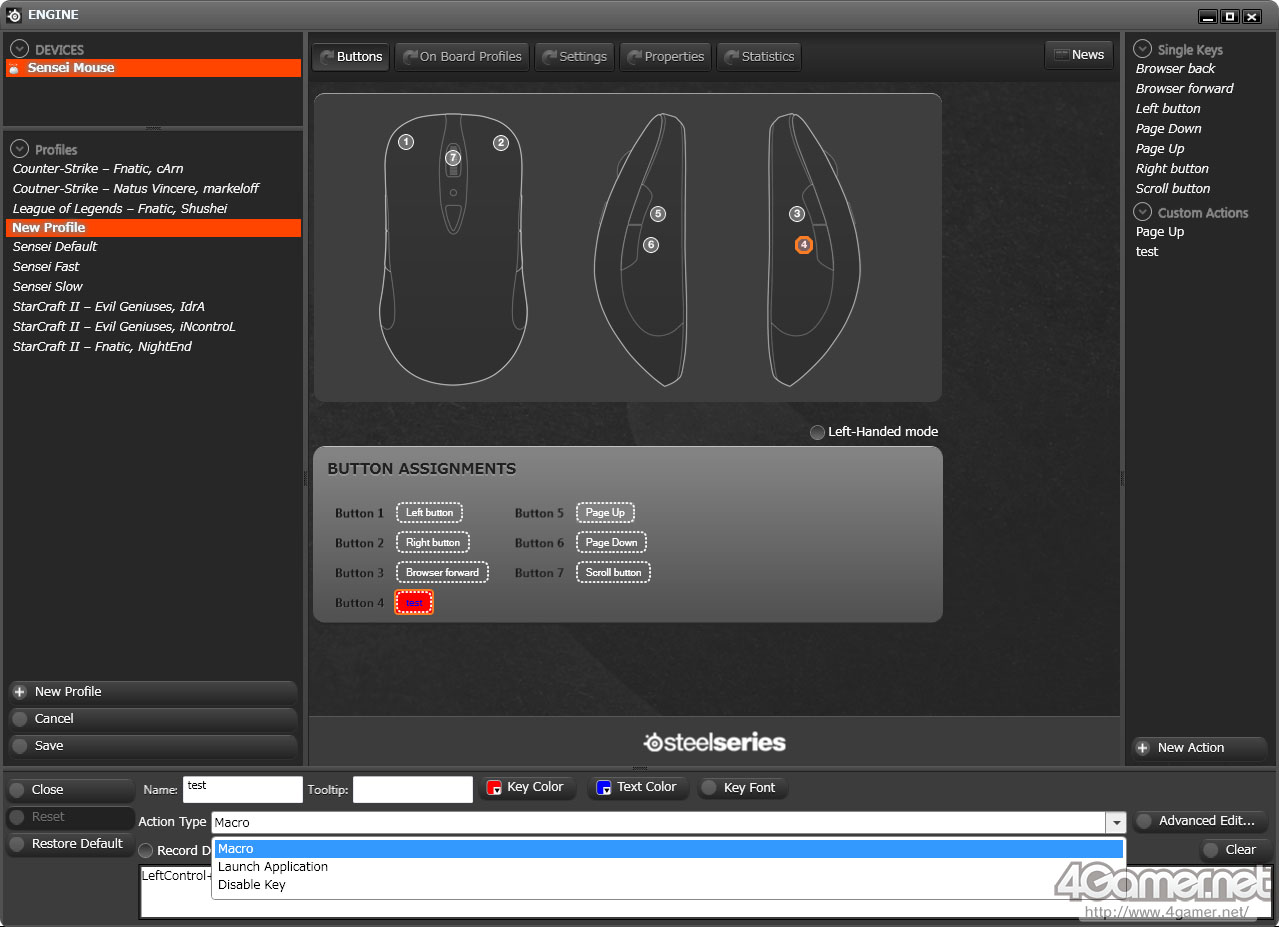Collapse the Single Keys section
Viewport: 1279px width, 927px height.
click(x=1142, y=49)
